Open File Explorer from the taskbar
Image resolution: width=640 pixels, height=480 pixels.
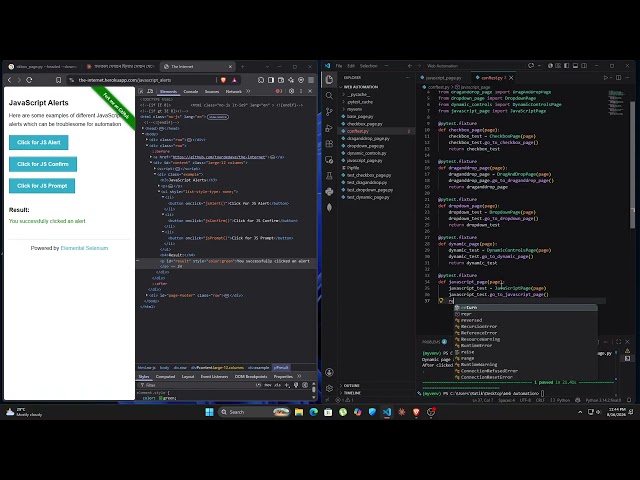point(299,412)
